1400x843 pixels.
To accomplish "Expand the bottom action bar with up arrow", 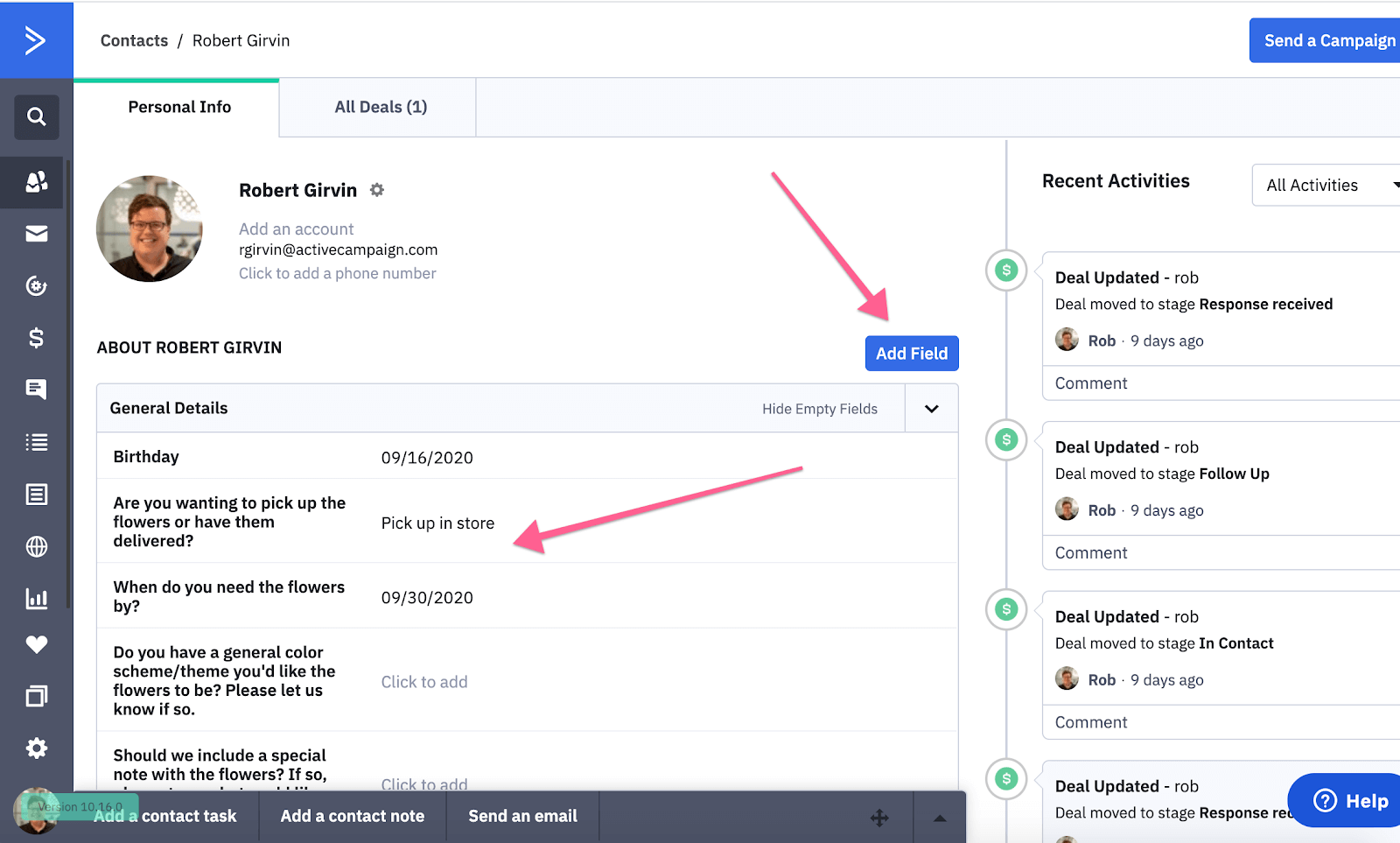I will point(940,818).
